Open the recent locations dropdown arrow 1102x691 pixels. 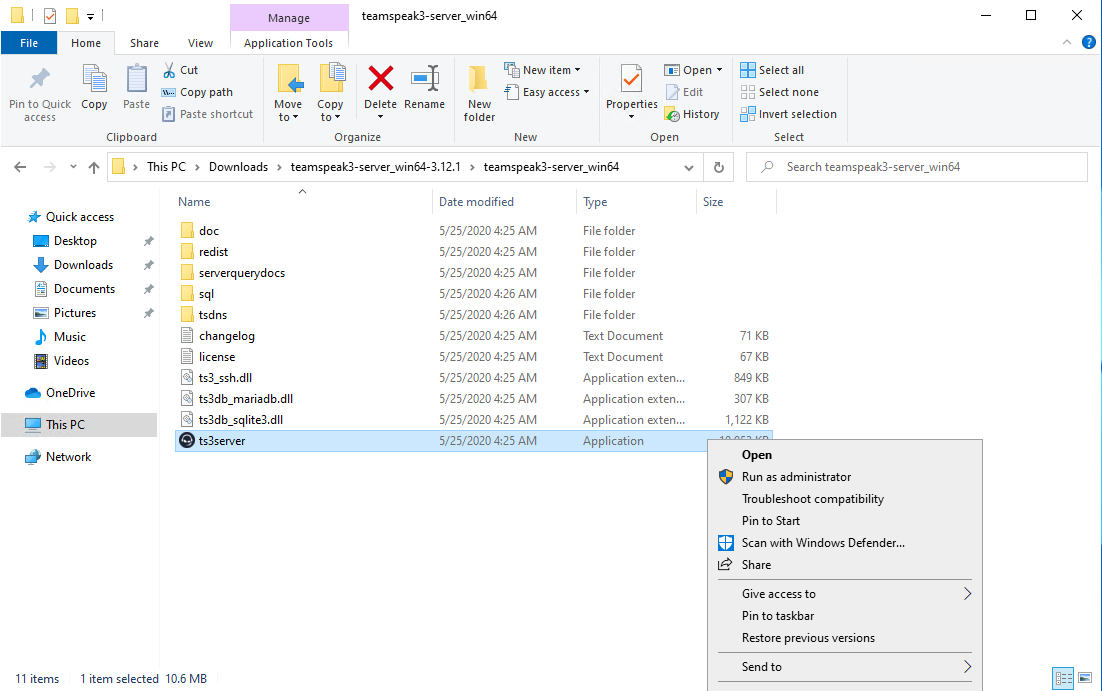pos(73,167)
